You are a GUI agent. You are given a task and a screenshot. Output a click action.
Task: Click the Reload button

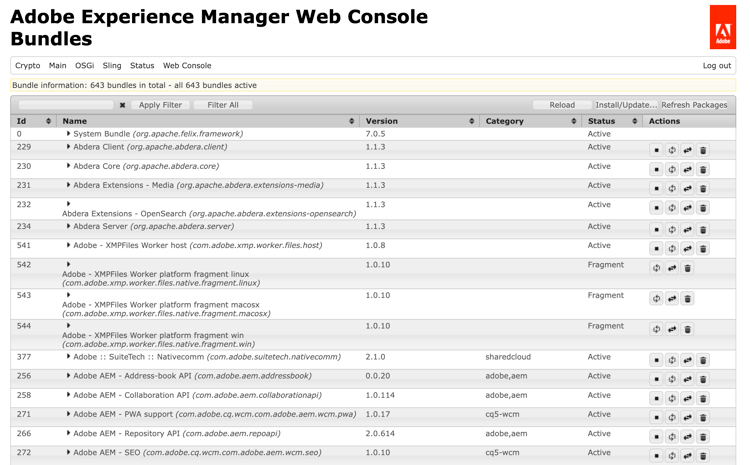click(562, 105)
